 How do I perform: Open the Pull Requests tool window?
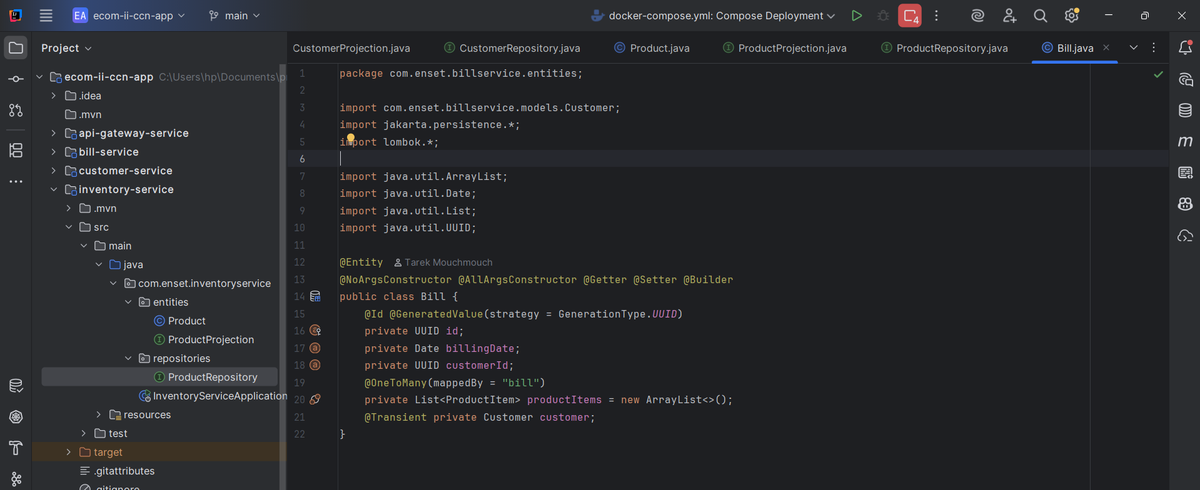[x=15, y=109]
